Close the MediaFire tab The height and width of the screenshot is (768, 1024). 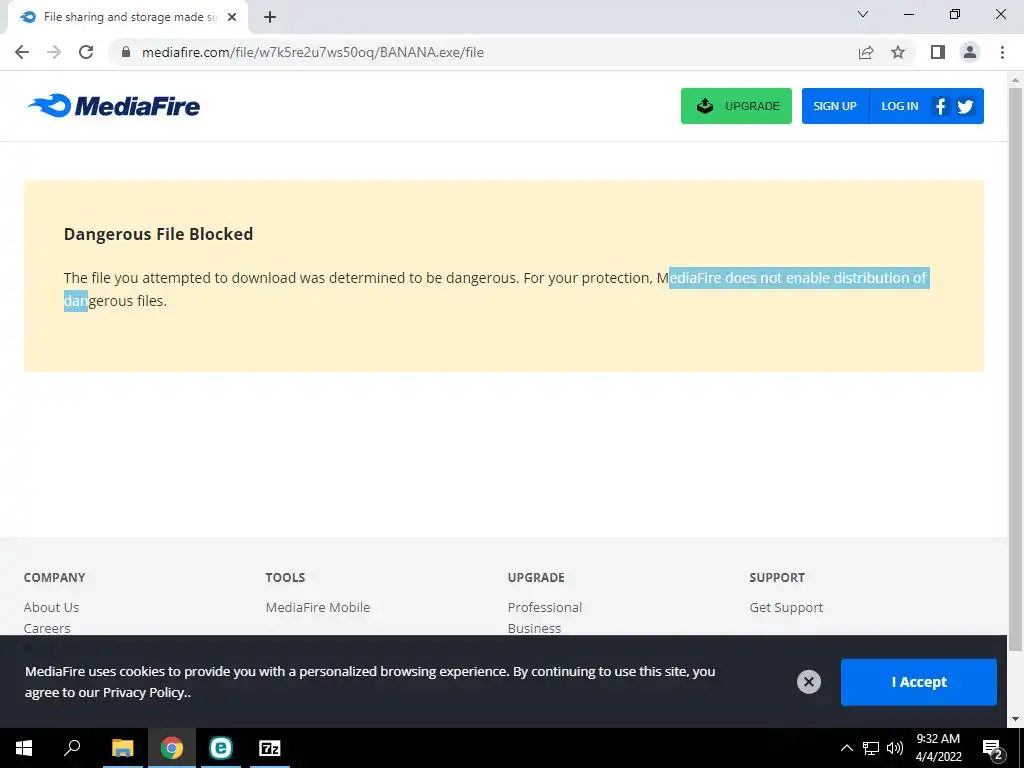tap(232, 18)
